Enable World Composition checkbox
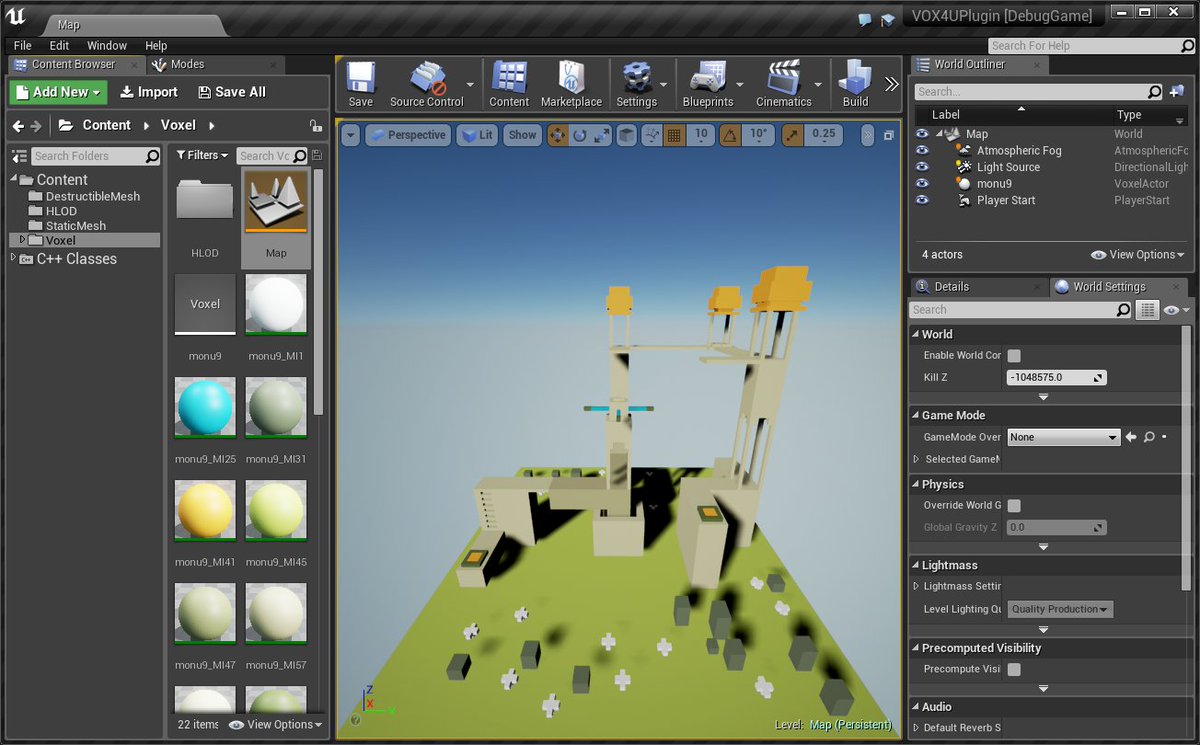 (1014, 356)
